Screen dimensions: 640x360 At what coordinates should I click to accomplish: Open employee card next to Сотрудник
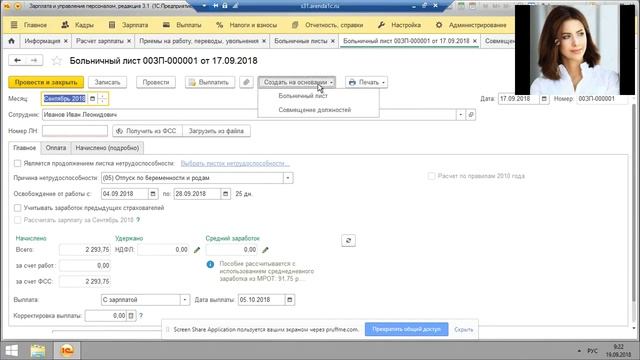pyautogui.click(x=471, y=115)
